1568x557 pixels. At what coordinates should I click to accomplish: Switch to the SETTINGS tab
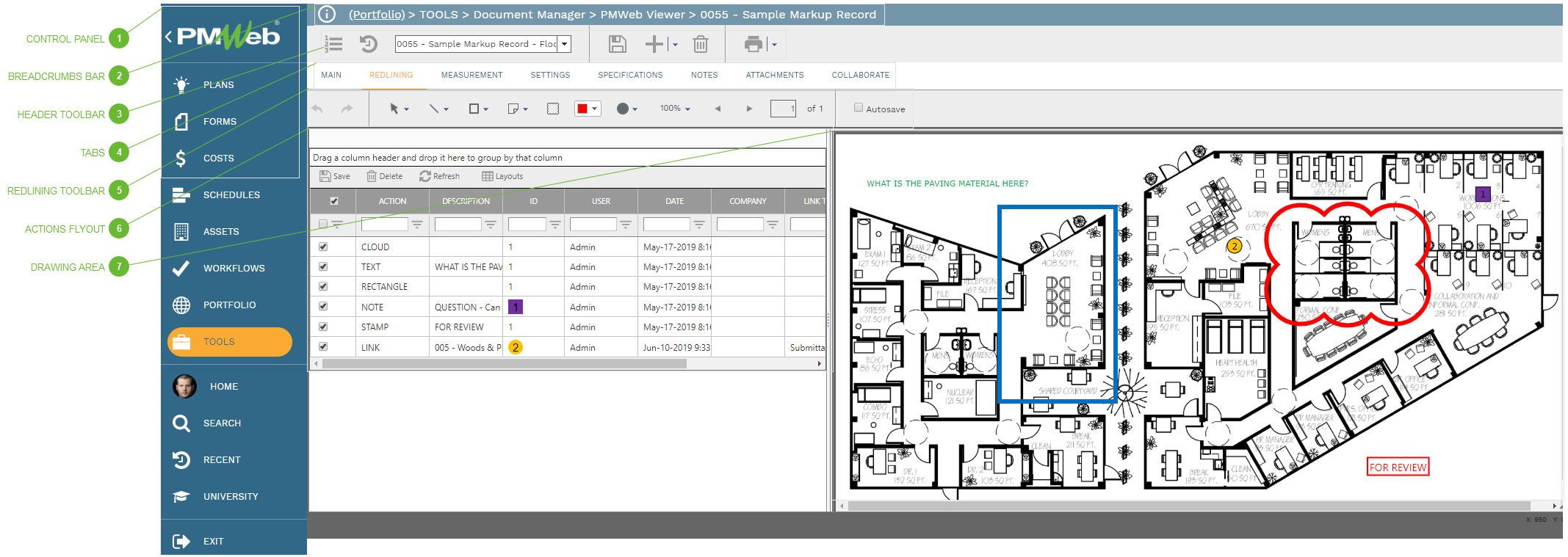(550, 75)
